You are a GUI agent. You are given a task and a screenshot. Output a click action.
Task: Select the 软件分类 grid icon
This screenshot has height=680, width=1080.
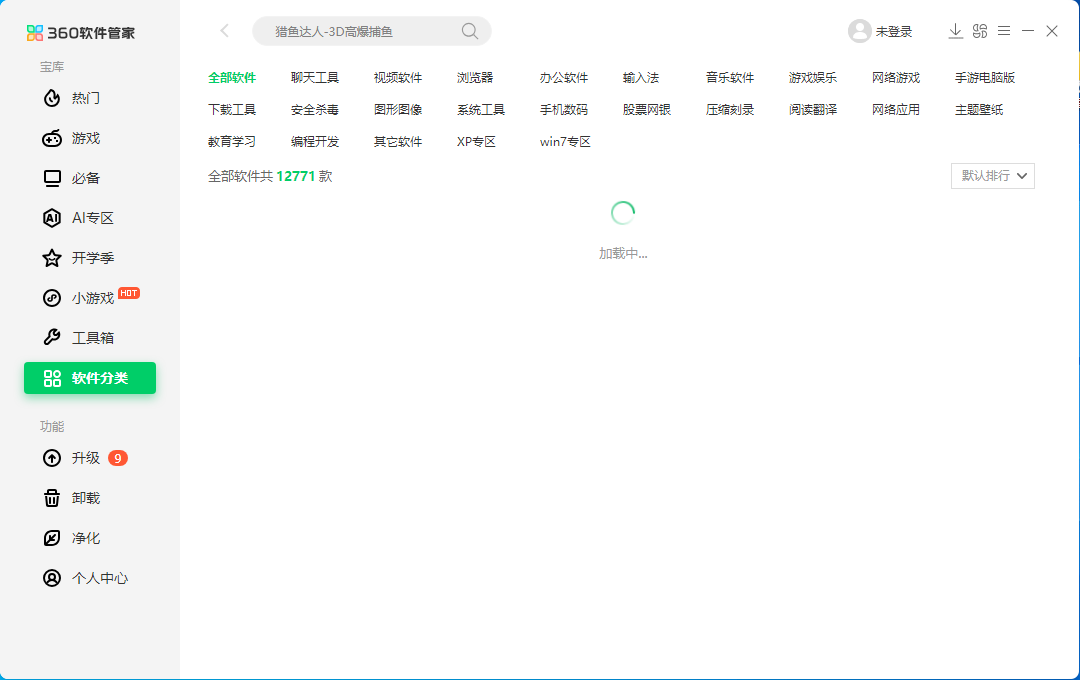click(x=52, y=378)
